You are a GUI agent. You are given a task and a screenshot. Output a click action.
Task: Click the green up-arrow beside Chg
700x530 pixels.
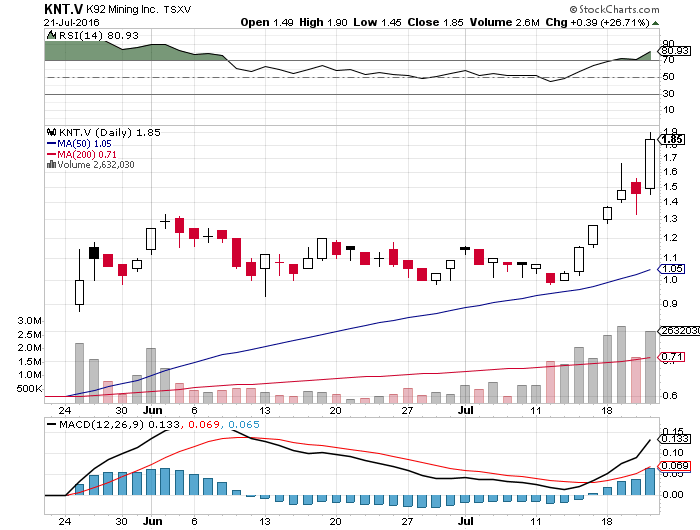[655, 23]
